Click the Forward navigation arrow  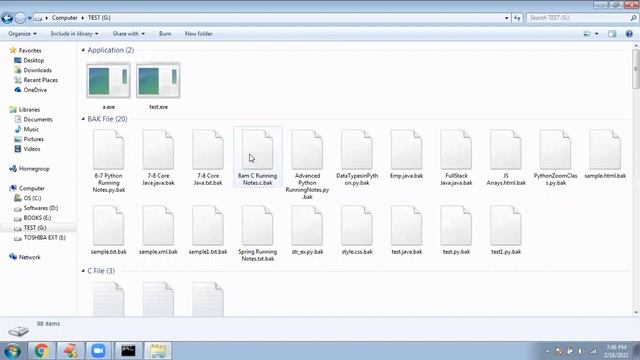pyautogui.click(x=20, y=18)
